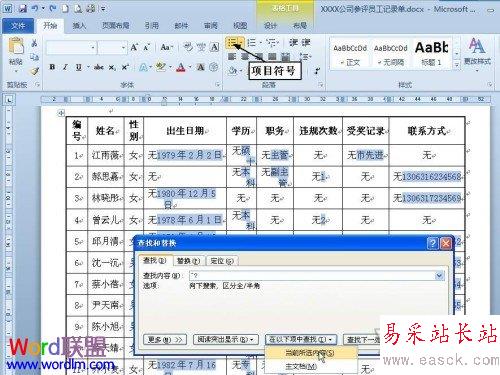500x375 pixels.
Task: Open the Aa Change Case dropdown
Action: point(166,47)
